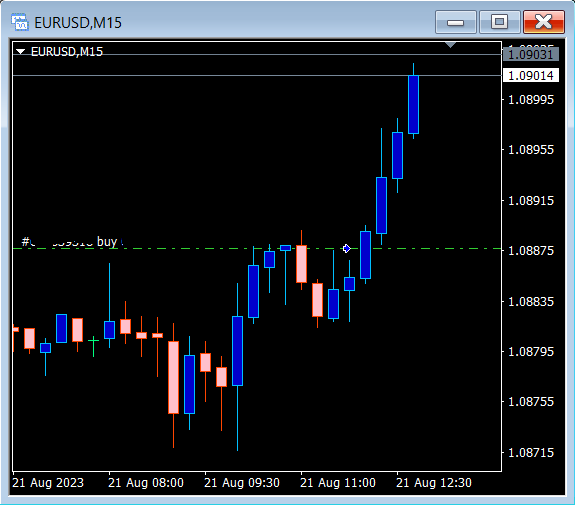
Task: Select the buy order arrow marker
Action: [347, 249]
